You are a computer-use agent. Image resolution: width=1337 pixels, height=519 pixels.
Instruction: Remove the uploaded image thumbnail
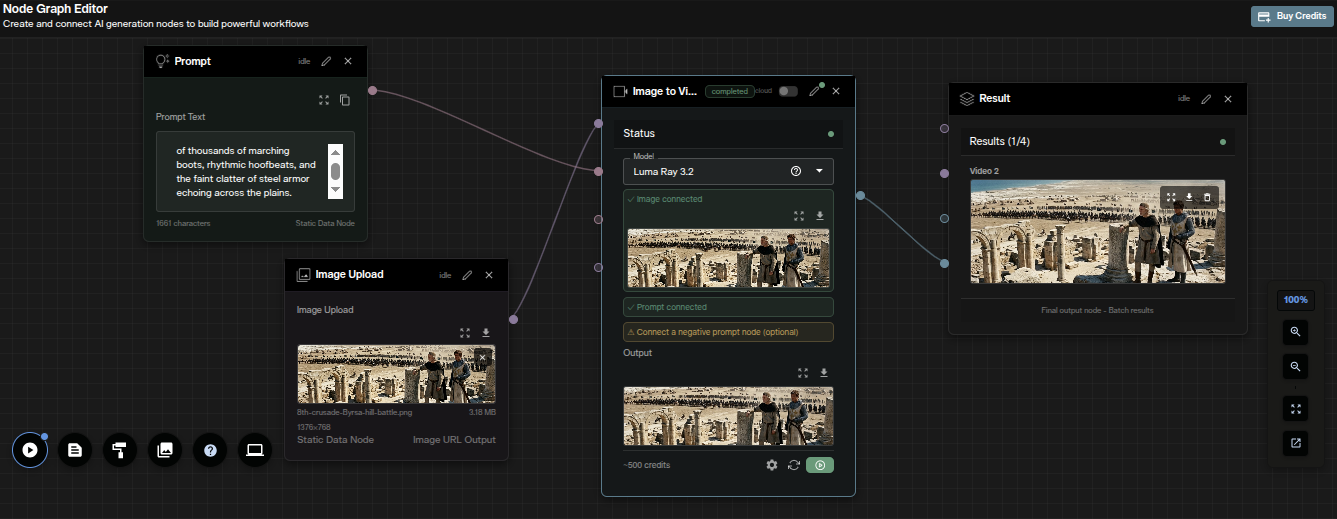coord(482,357)
